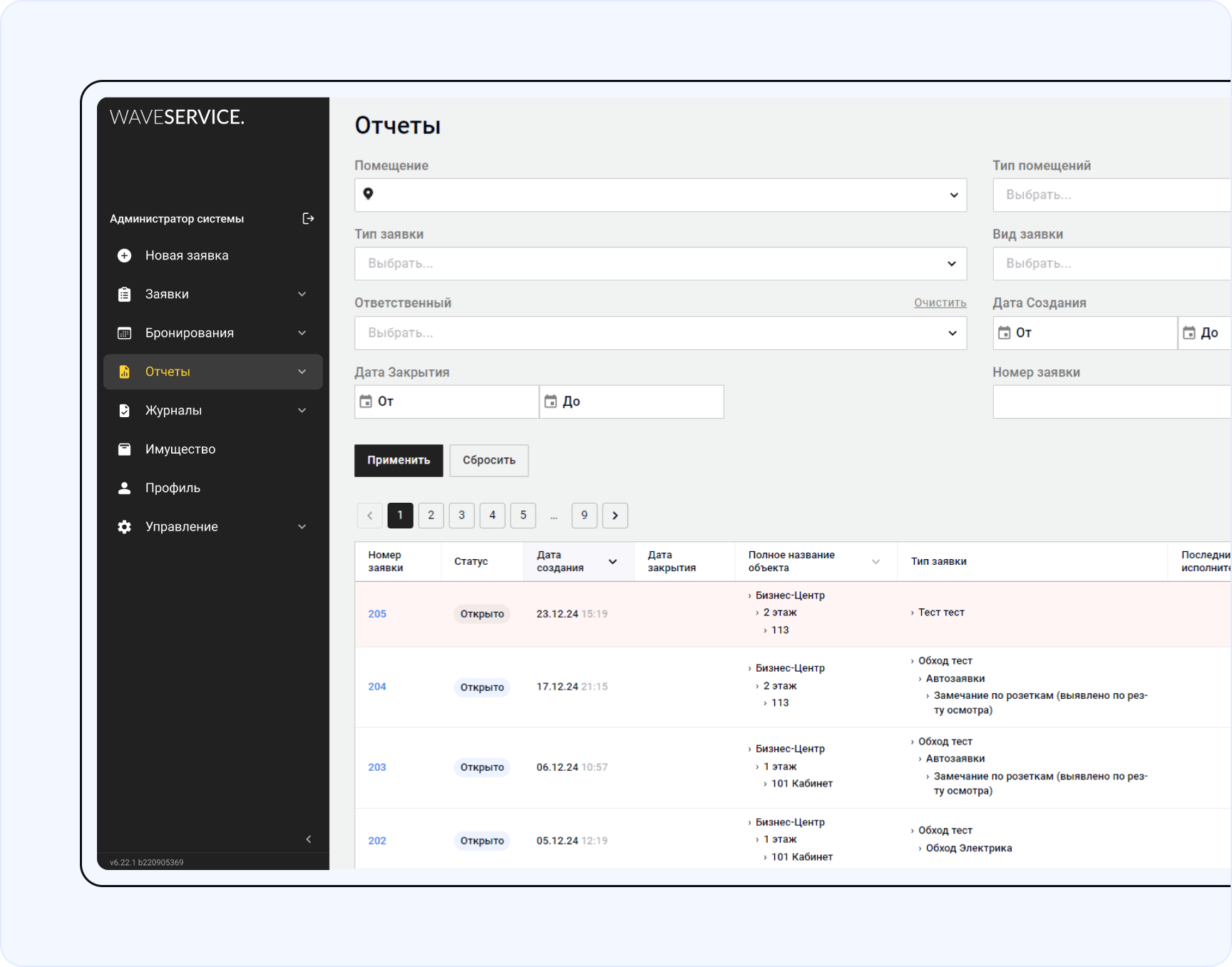The width and height of the screenshot is (1232, 967).
Task: Expand the Отчеты sidebar submenu chevron
Action: (302, 372)
